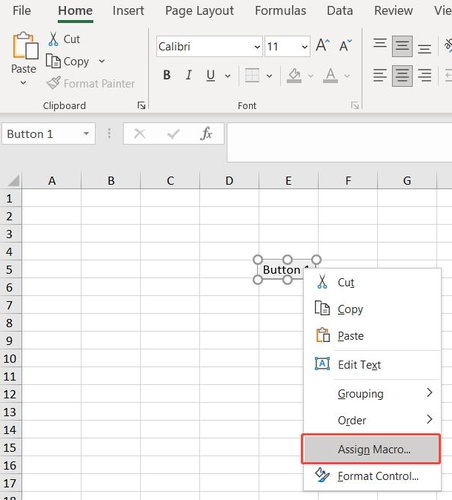The width and height of the screenshot is (452, 500).
Task: Open Format Control from context menu
Action: coord(372,476)
